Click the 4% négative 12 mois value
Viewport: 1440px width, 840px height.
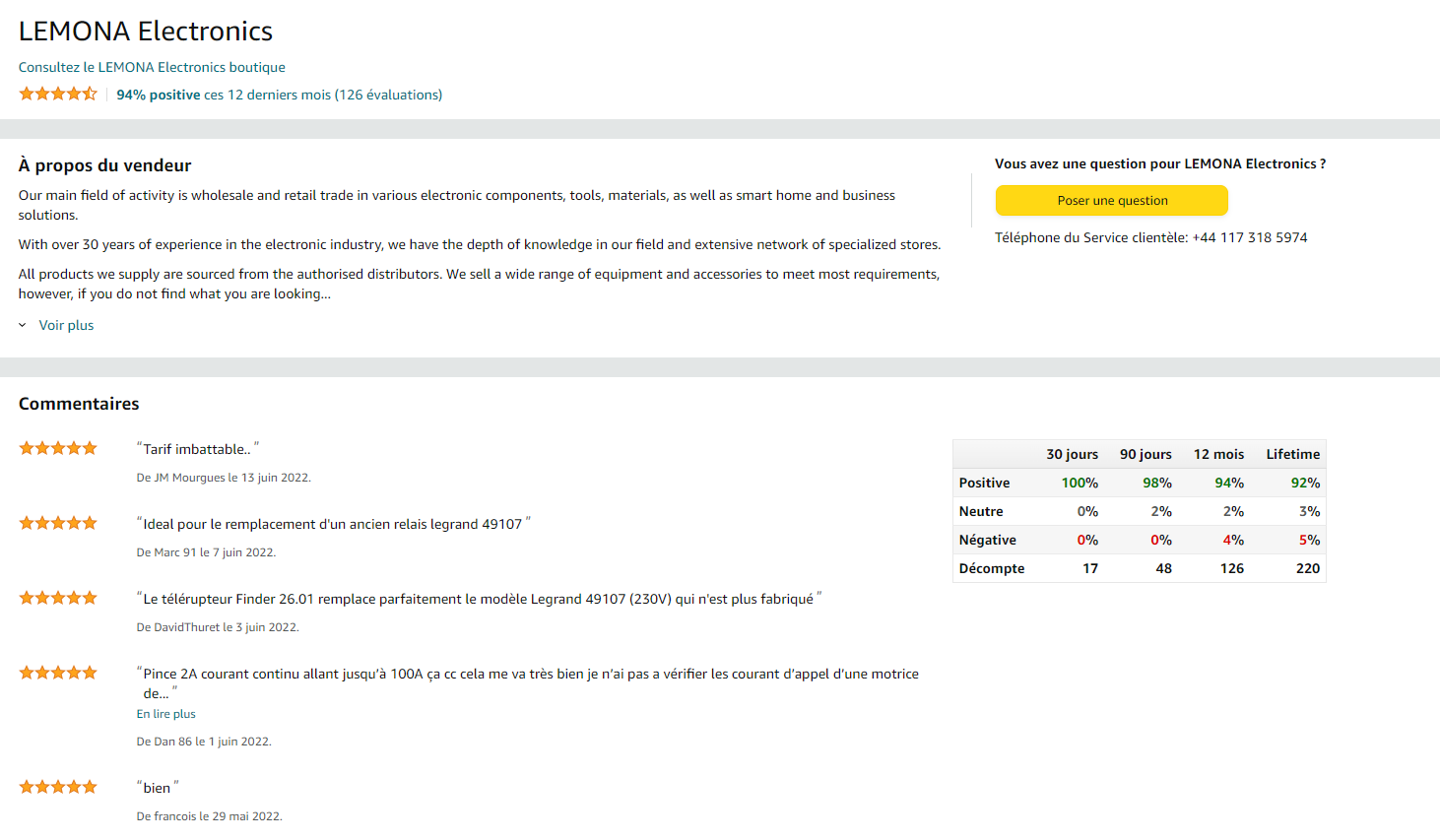click(x=1233, y=540)
